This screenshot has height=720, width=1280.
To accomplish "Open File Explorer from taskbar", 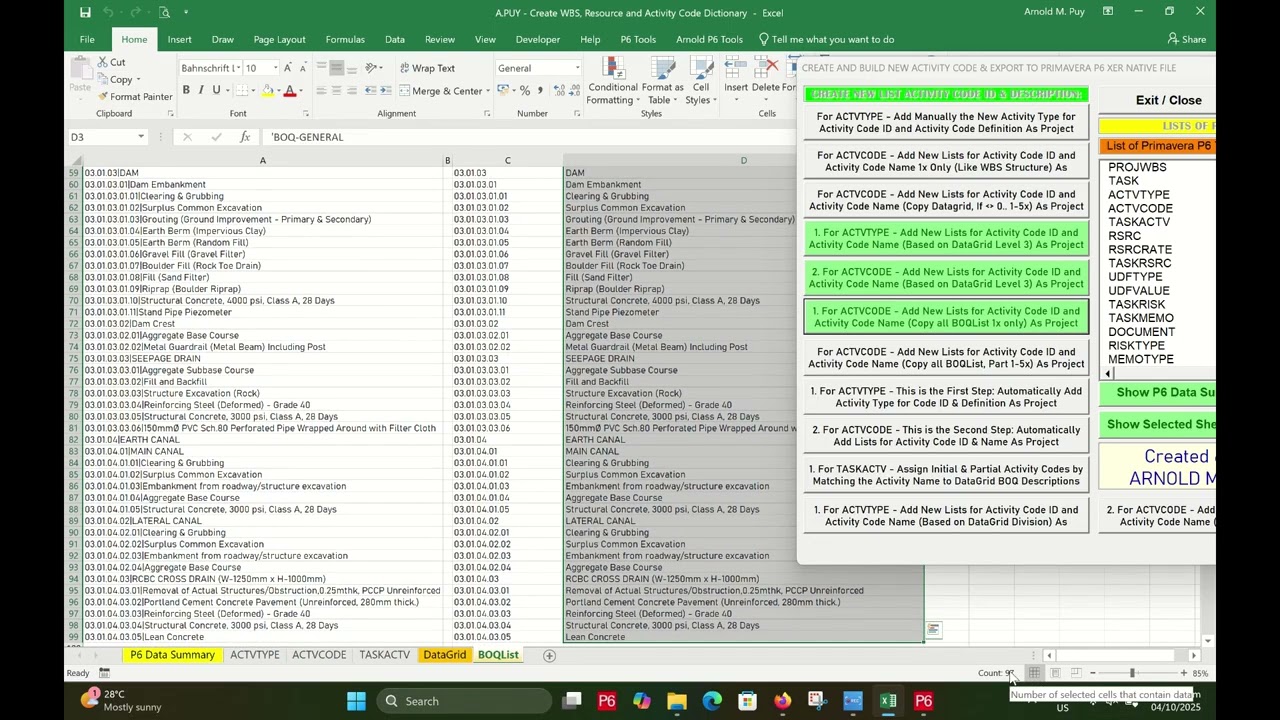I will pos(677,701).
